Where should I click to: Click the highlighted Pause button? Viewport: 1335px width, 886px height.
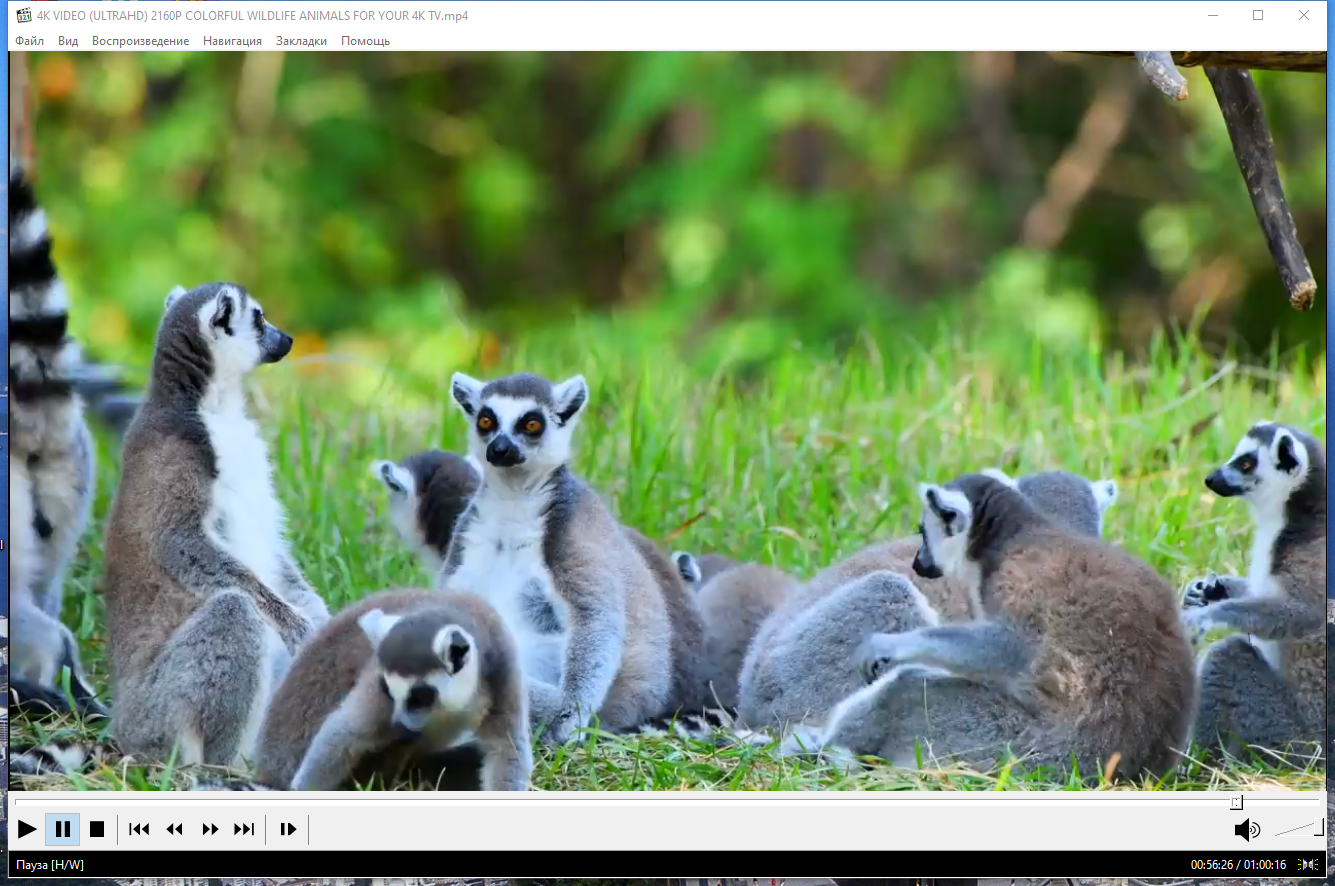click(x=62, y=829)
